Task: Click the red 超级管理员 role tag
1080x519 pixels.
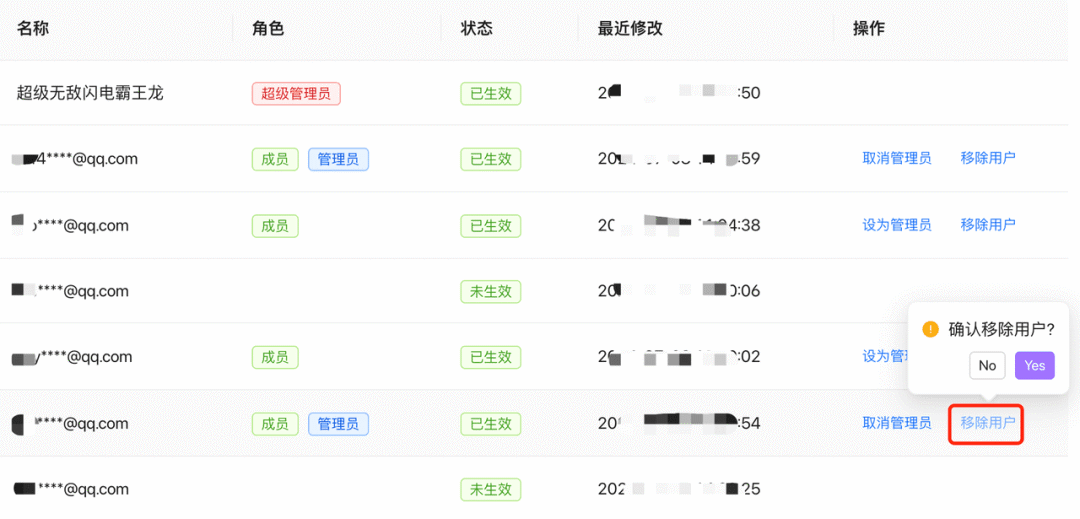Action: 296,94
